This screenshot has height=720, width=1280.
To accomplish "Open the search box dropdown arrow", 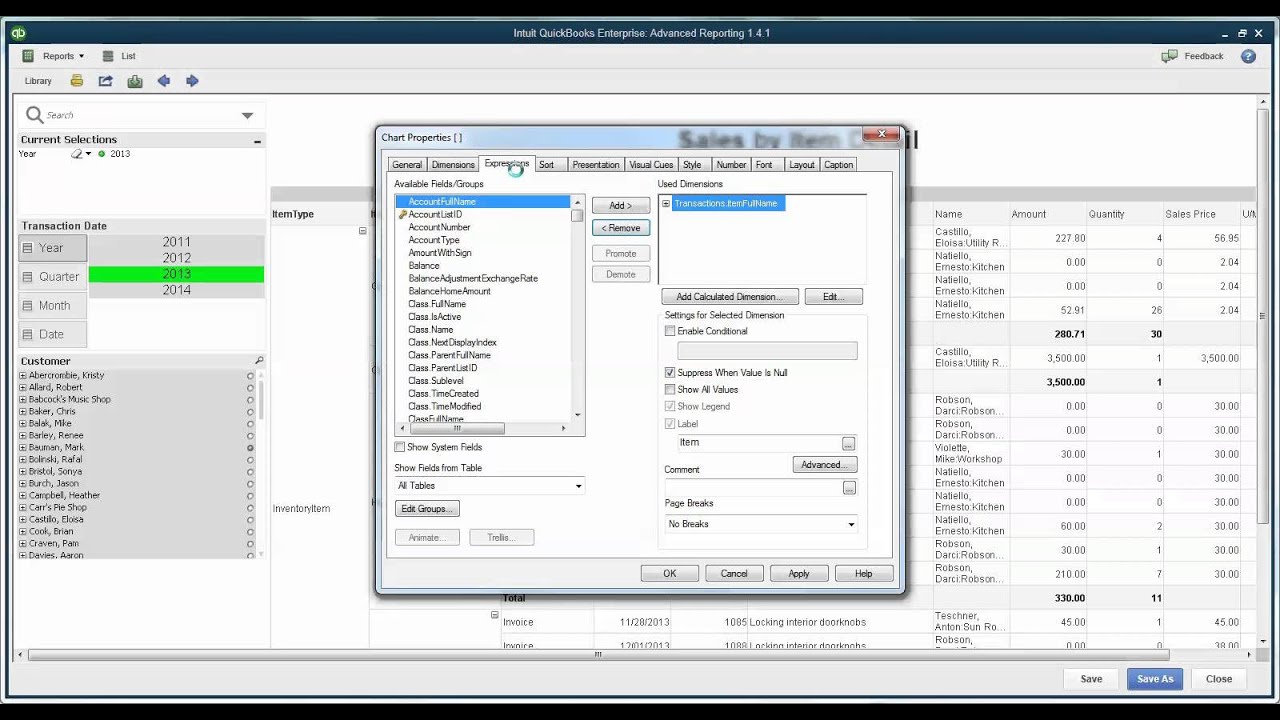I will (x=247, y=116).
